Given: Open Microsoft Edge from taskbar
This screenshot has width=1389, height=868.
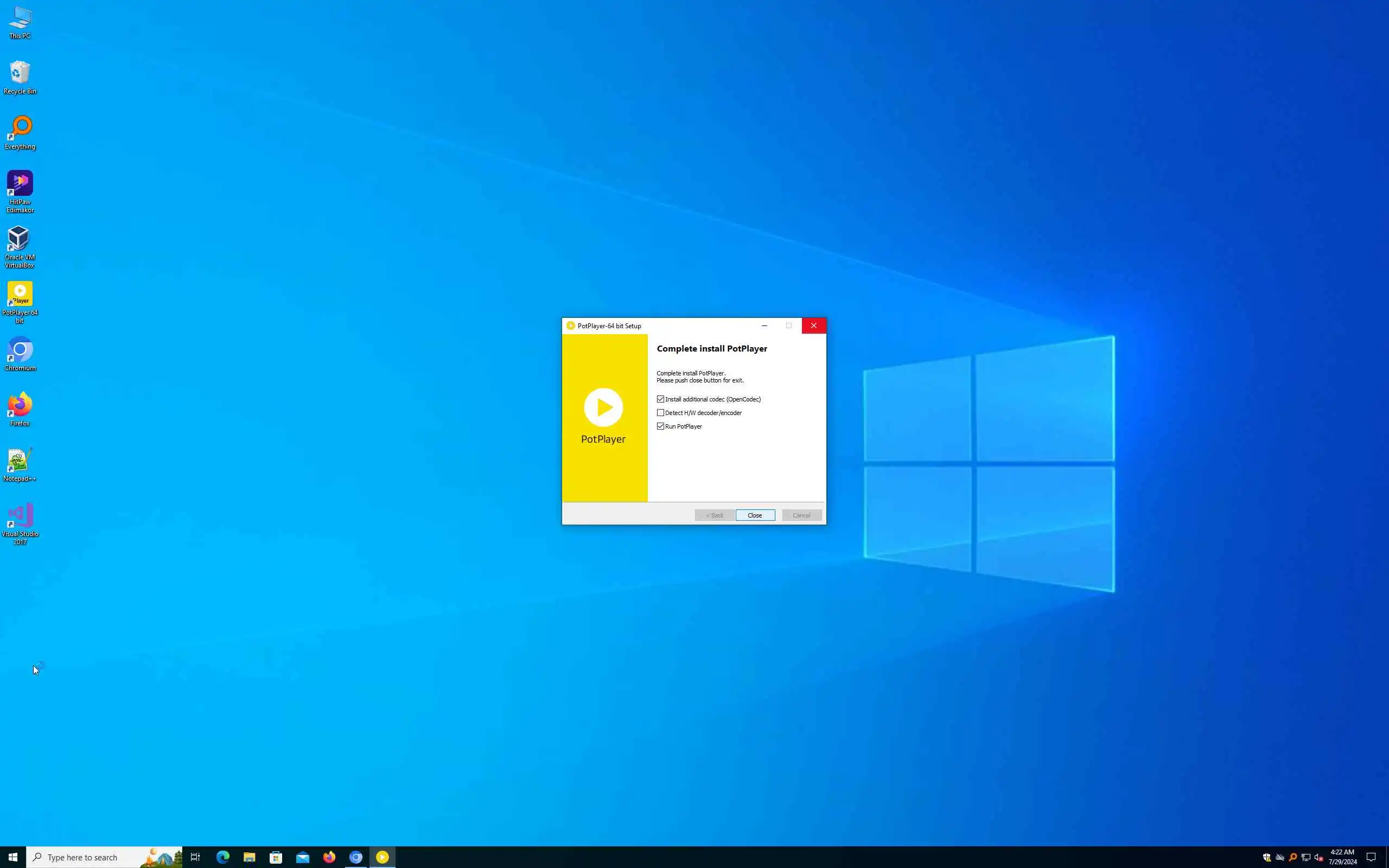Looking at the screenshot, I should [x=222, y=857].
